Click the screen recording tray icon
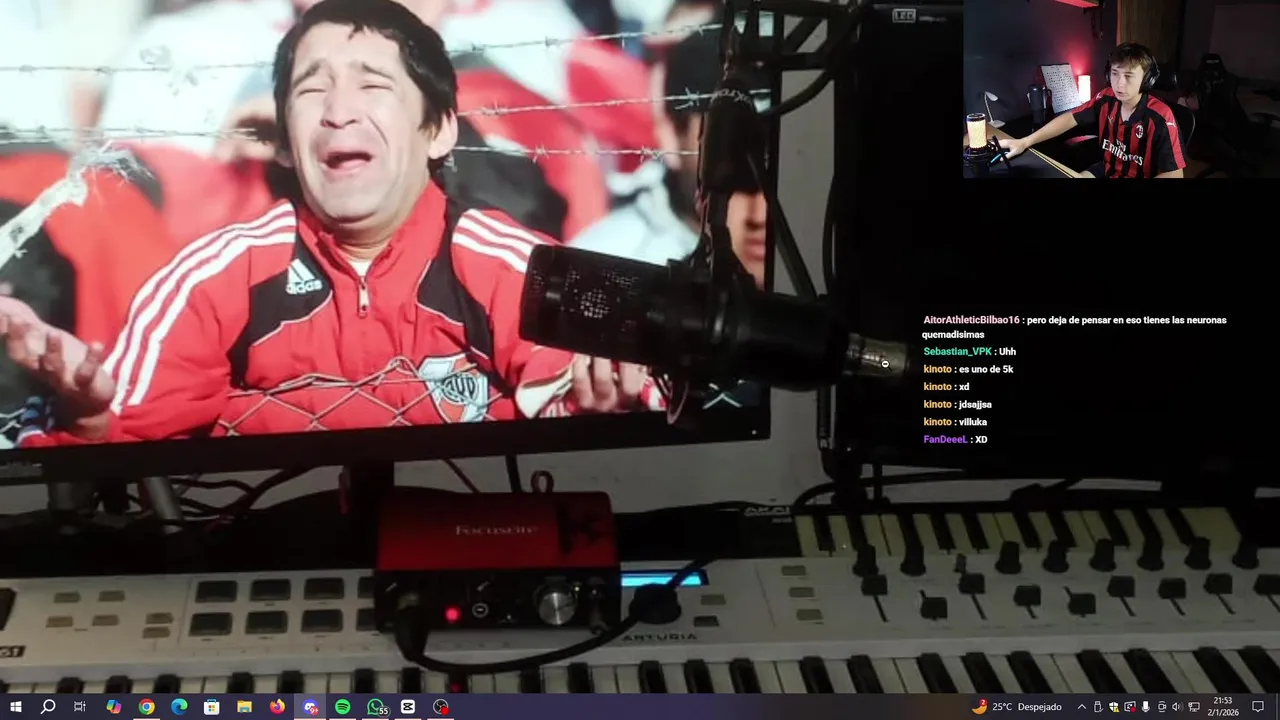The image size is (1280, 720). [1130, 707]
